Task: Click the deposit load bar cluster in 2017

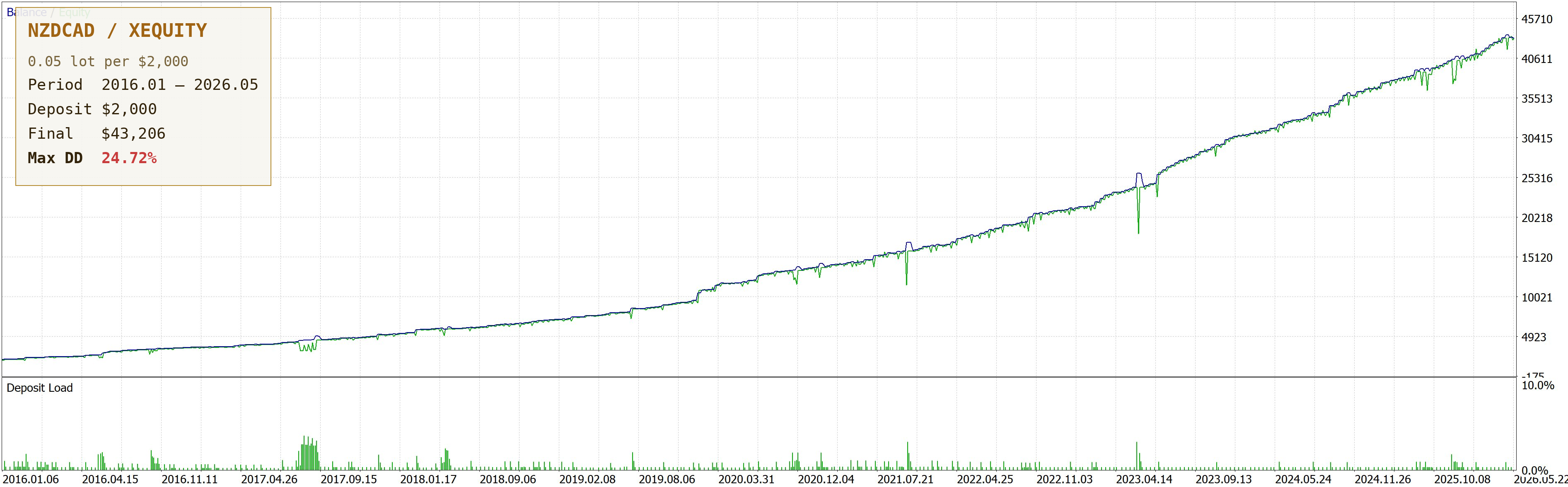Action: (x=309, y=453)
